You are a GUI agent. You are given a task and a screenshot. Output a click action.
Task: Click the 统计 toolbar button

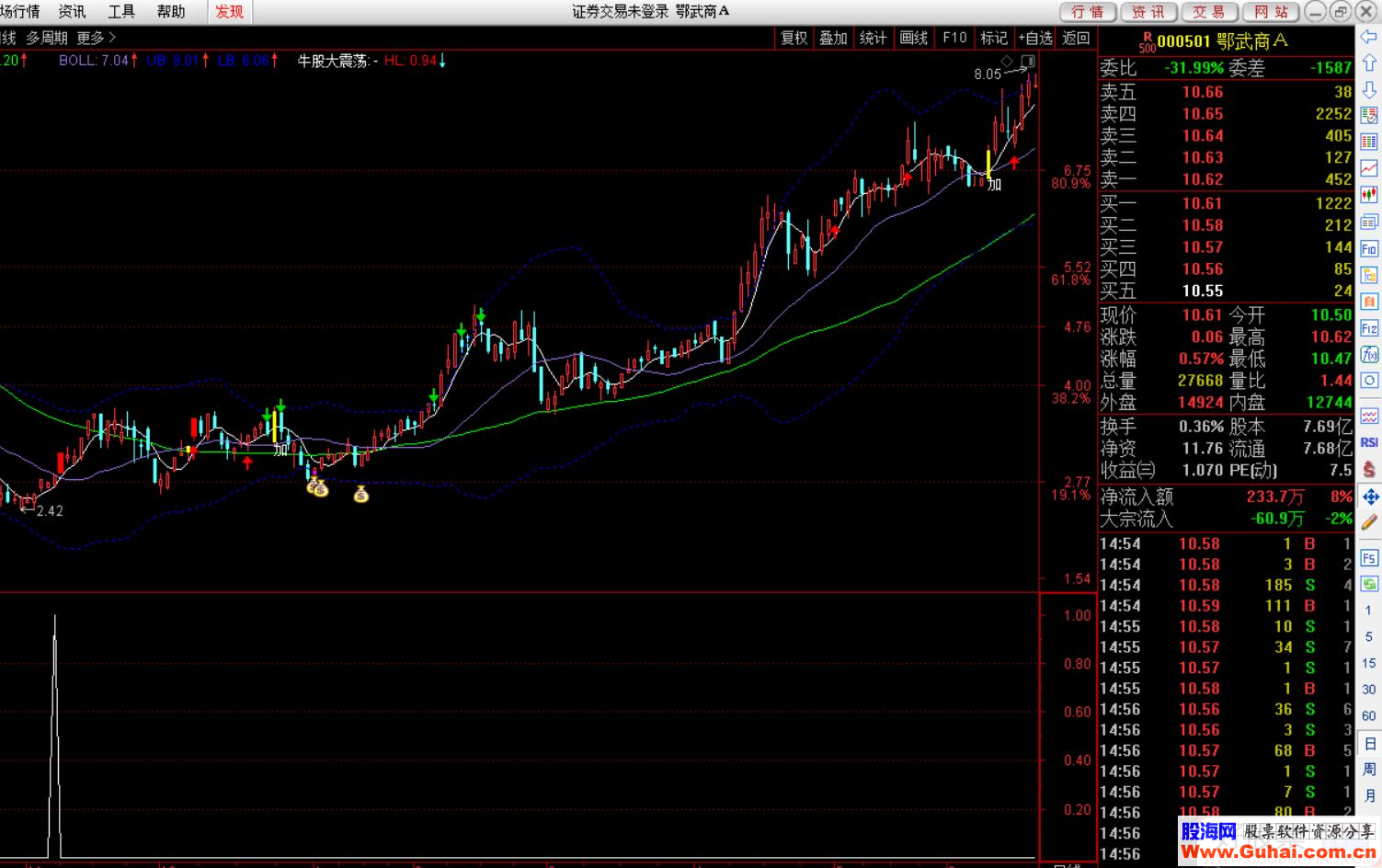874,38
